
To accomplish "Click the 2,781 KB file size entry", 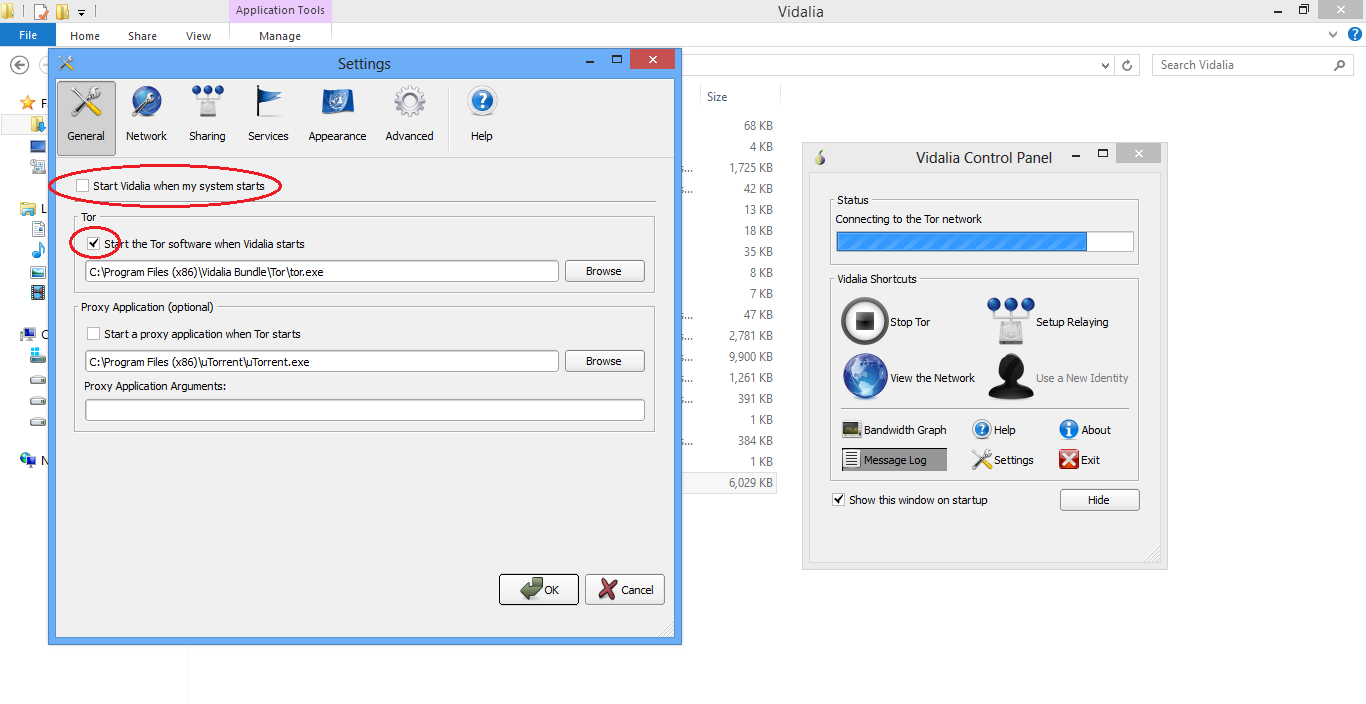I will coord(750,336).
